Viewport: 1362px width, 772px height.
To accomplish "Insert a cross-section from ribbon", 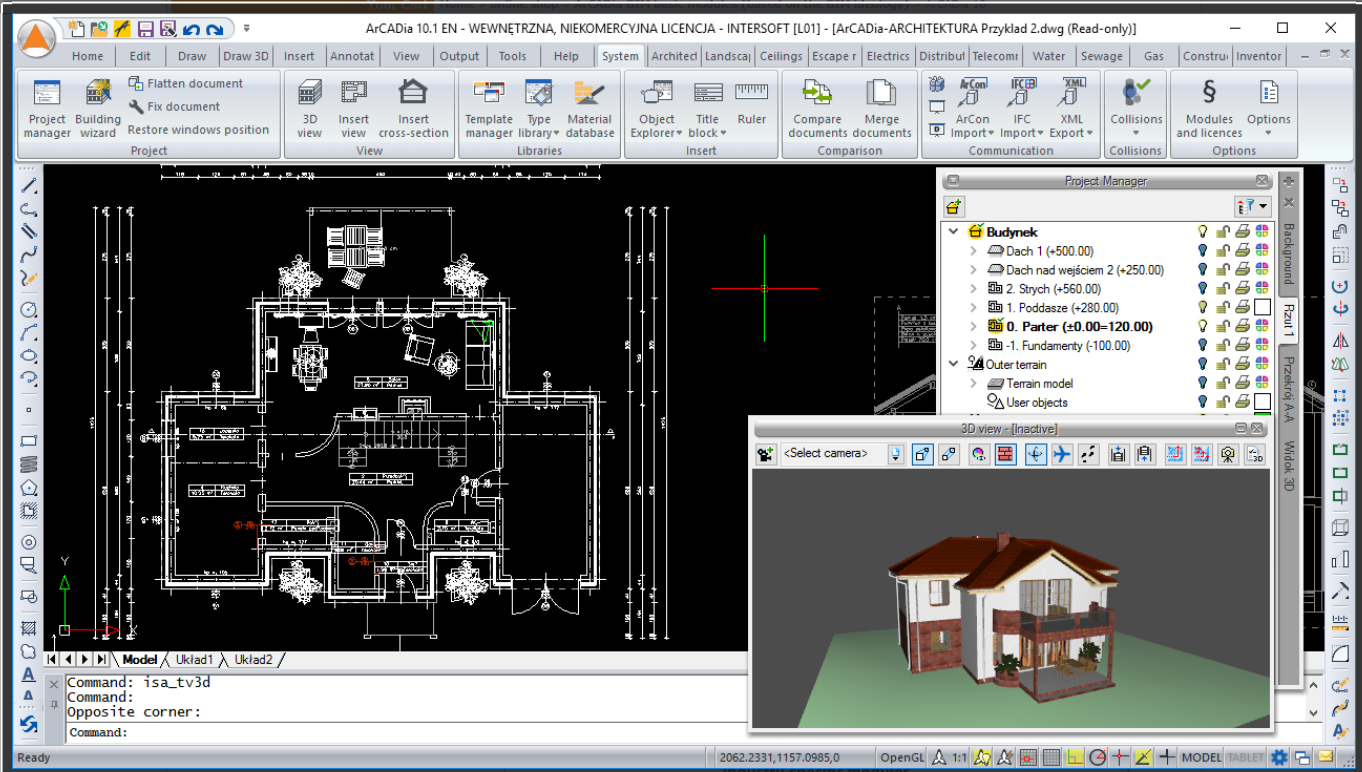I will [x=413, y=109].
